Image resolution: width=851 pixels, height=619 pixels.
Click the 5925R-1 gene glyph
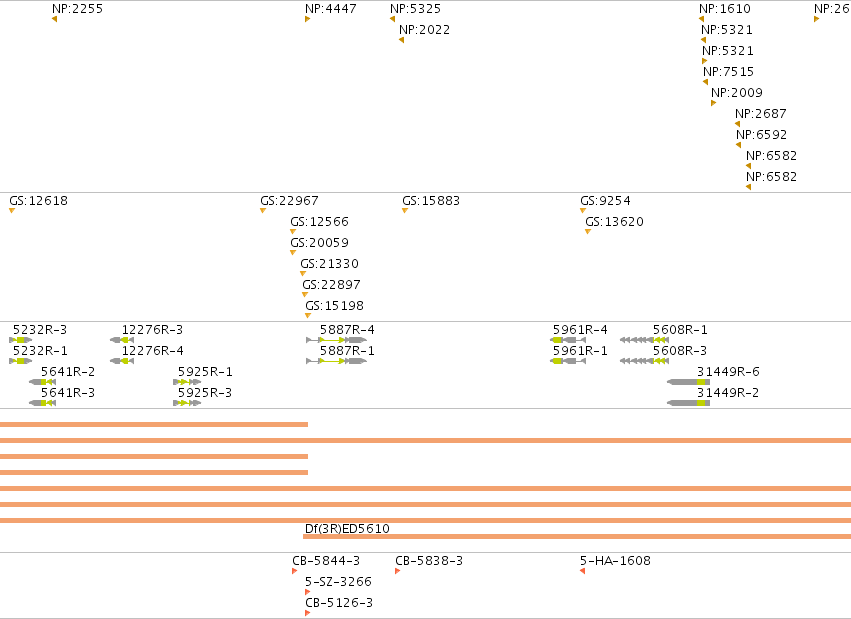click(x=187, y=382)
